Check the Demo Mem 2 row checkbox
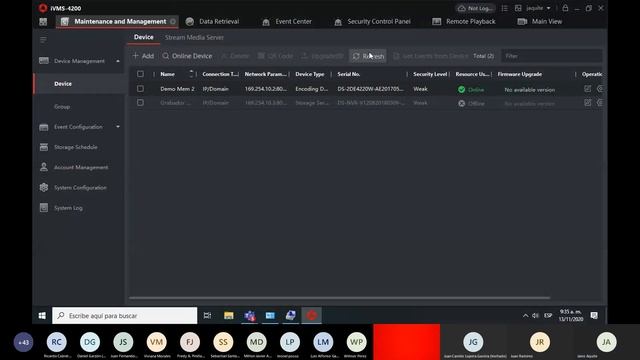Screen dimensions: 640x360 [x=140, y=89]
